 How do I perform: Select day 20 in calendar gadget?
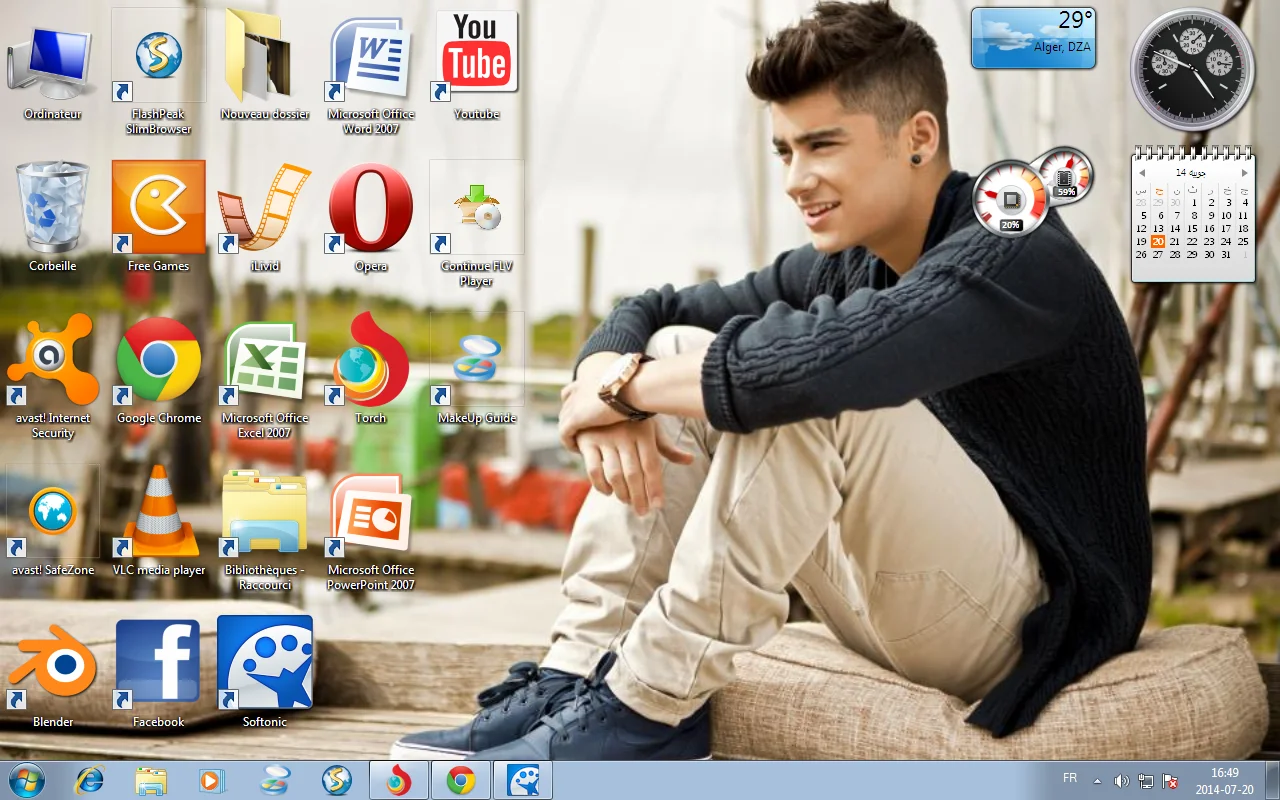click(x=1158, y=241)
